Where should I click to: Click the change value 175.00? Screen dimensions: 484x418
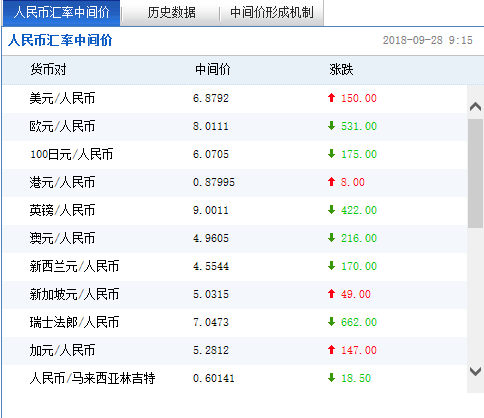pos(359,154)
